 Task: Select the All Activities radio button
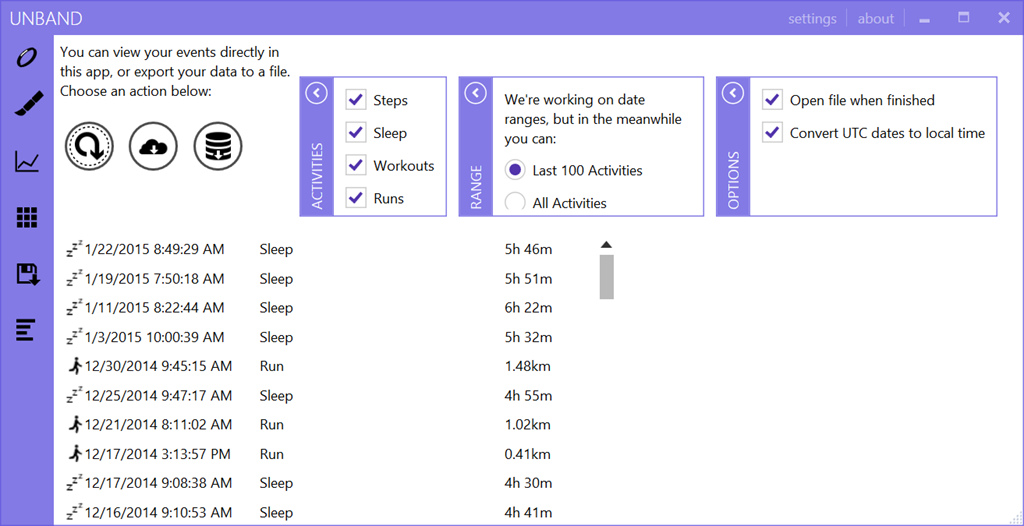point(515,203)
